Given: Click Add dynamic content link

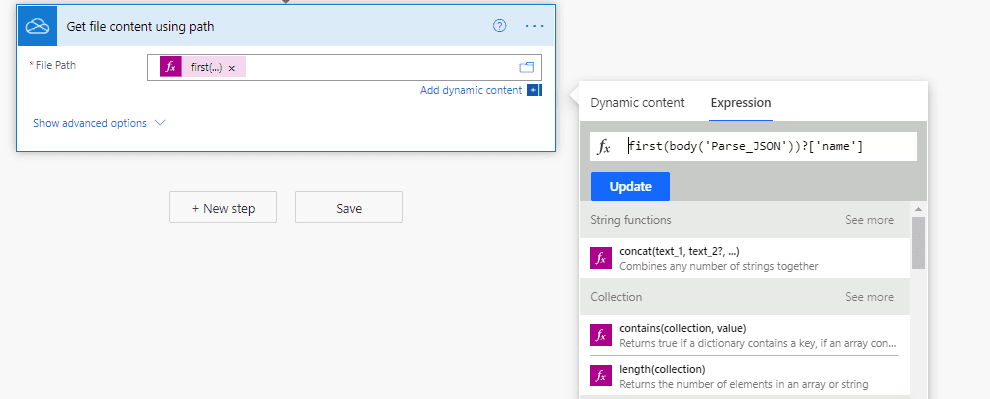Looking at the screenshot, I should click(x=471, y=90).
